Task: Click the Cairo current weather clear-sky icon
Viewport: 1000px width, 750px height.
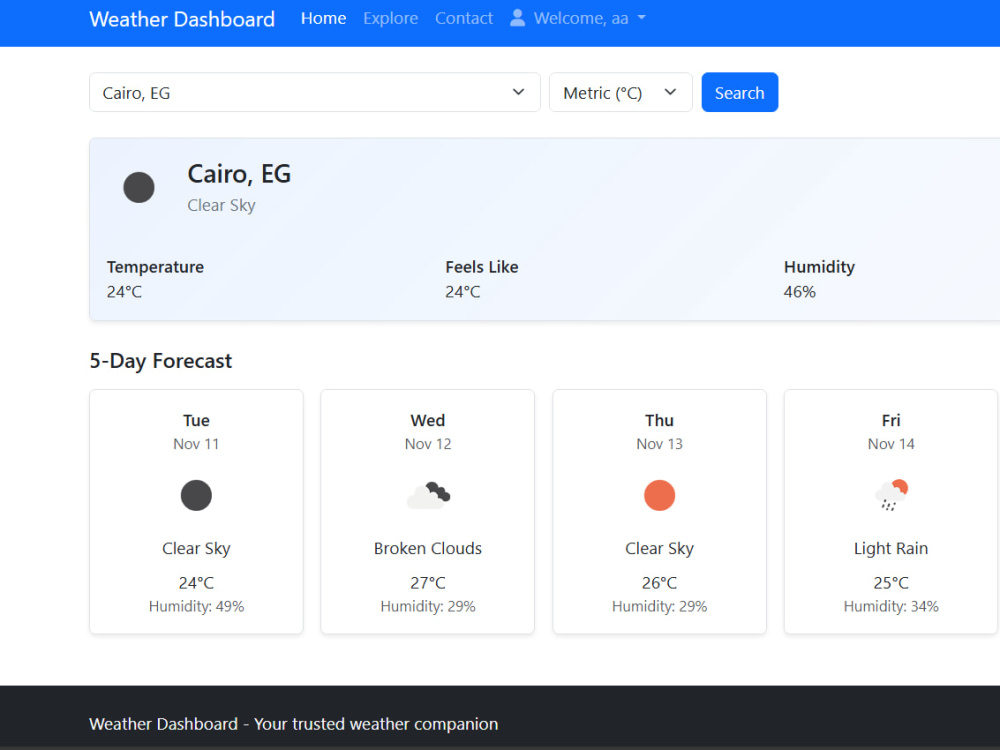Action: coord(139,188)
